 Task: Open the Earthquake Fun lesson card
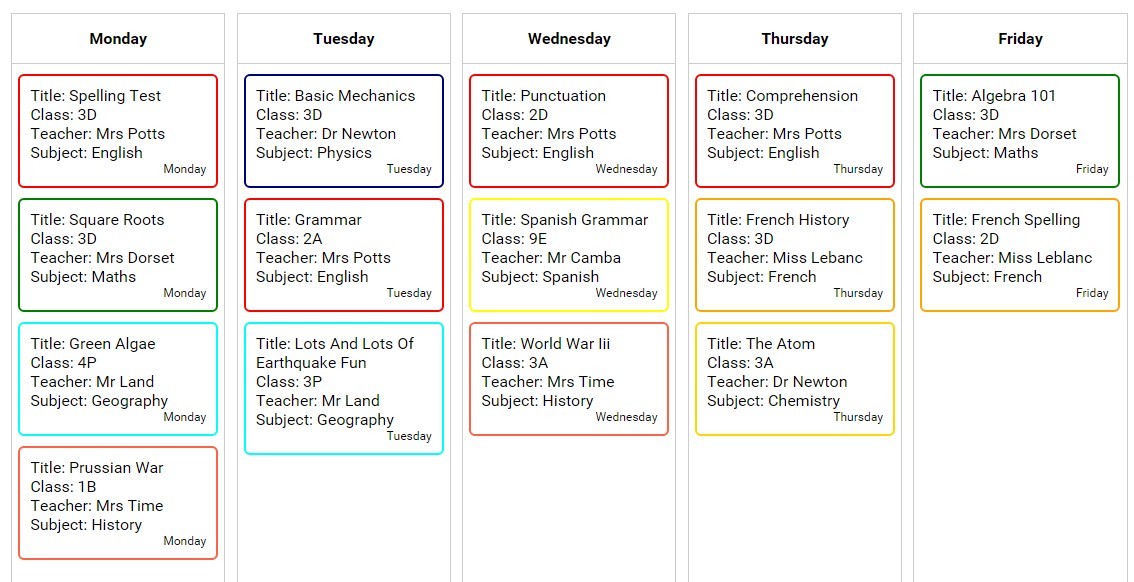[x=343, y=388]
